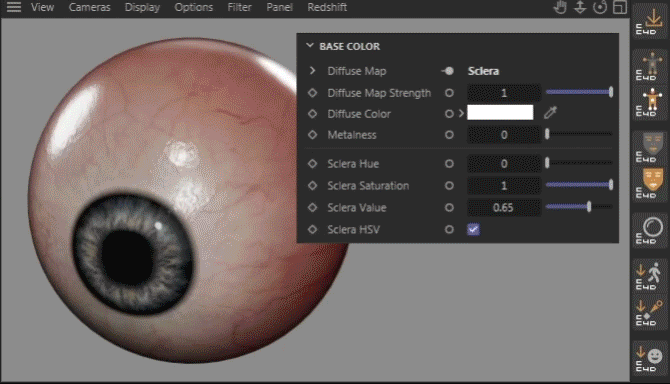Click the smiley face import icon
The height and width of the screenshot is (384, 670).
[x=649, y=359]
